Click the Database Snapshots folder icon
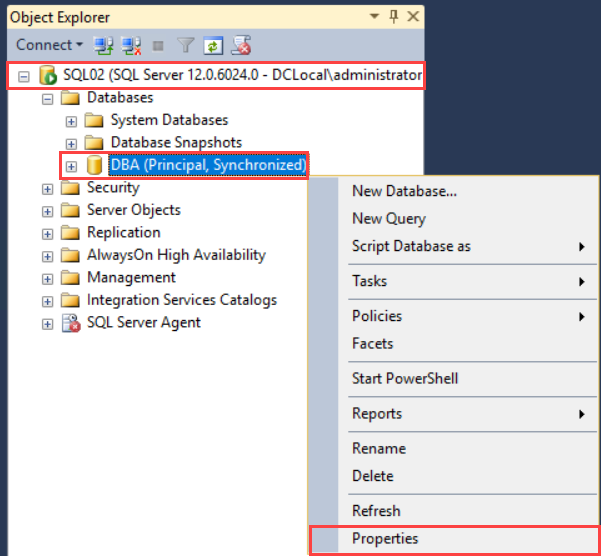This screenshot has width=601, height=556. pos(94,143)
